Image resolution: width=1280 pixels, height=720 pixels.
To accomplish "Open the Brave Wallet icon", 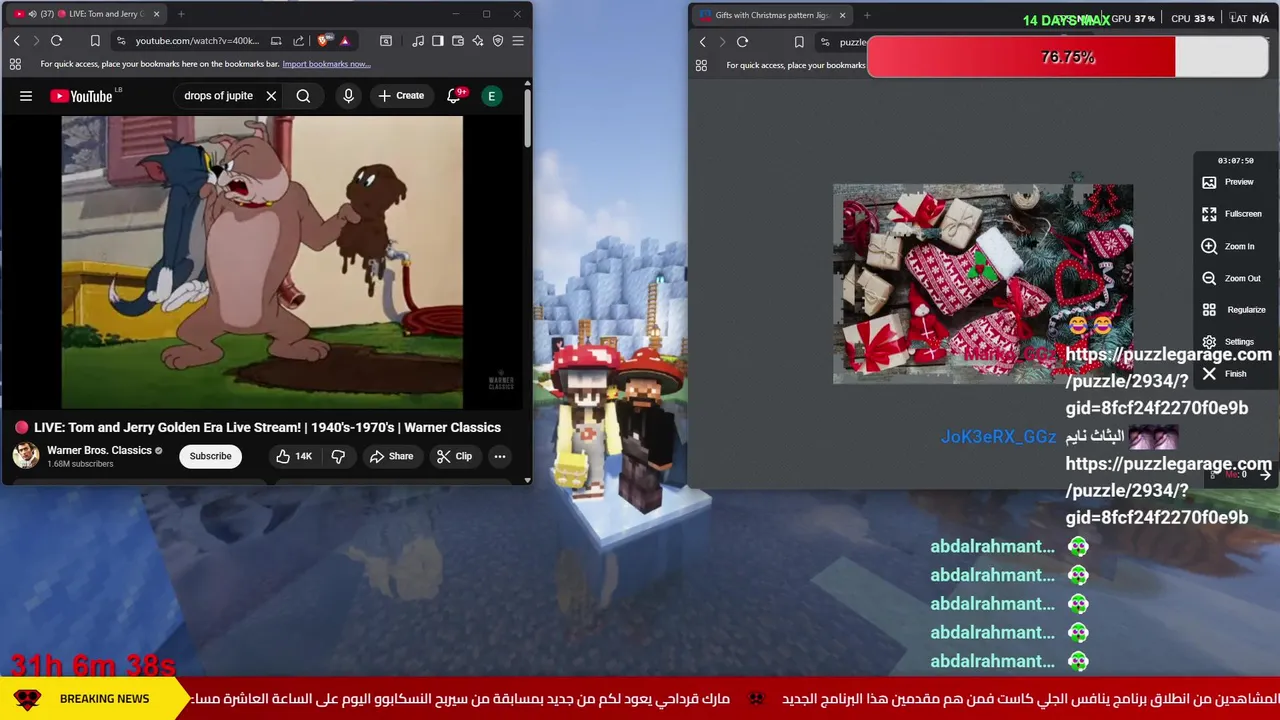I will 458,41.
